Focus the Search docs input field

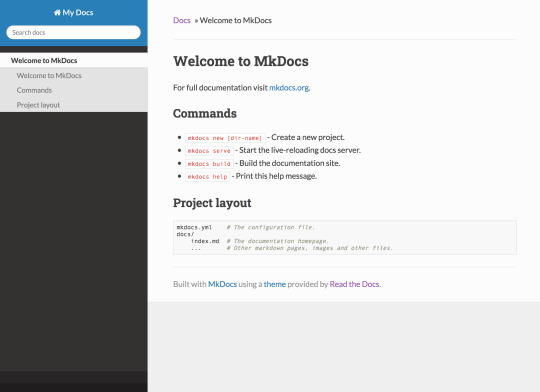[x=73, y=32]
